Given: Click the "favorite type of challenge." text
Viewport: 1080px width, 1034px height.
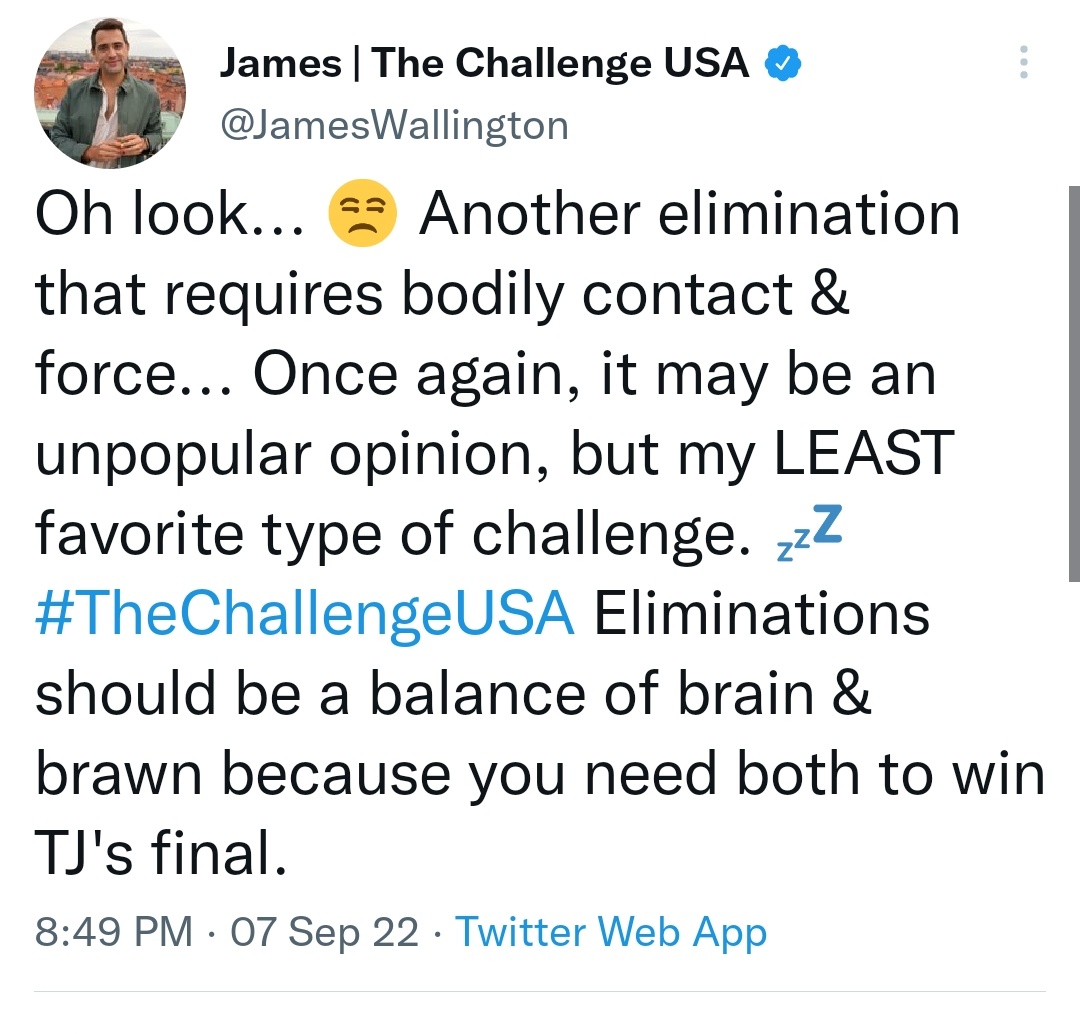Looking at the screenshot, I should [x=393, y=535].
